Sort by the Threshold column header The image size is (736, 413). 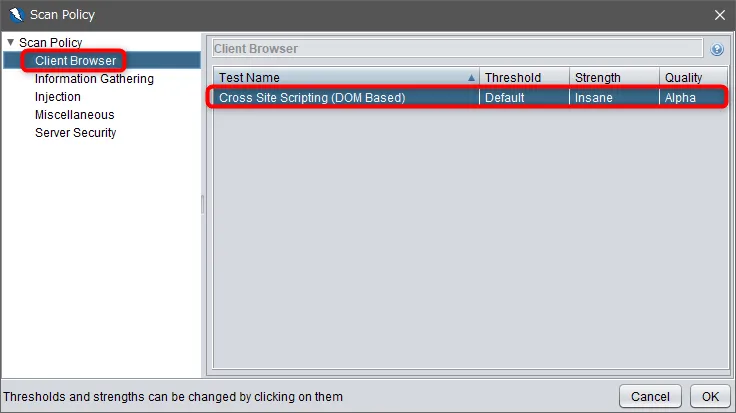coord(524,77)
